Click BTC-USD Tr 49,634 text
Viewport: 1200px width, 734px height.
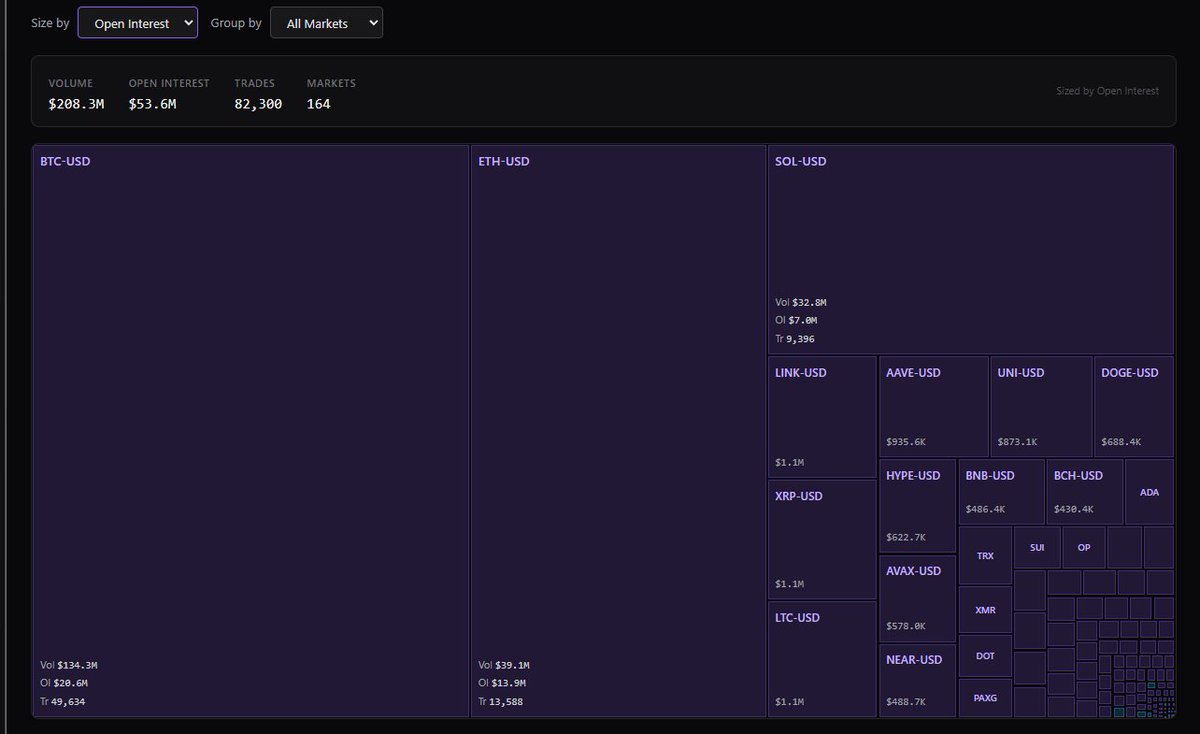63,701
